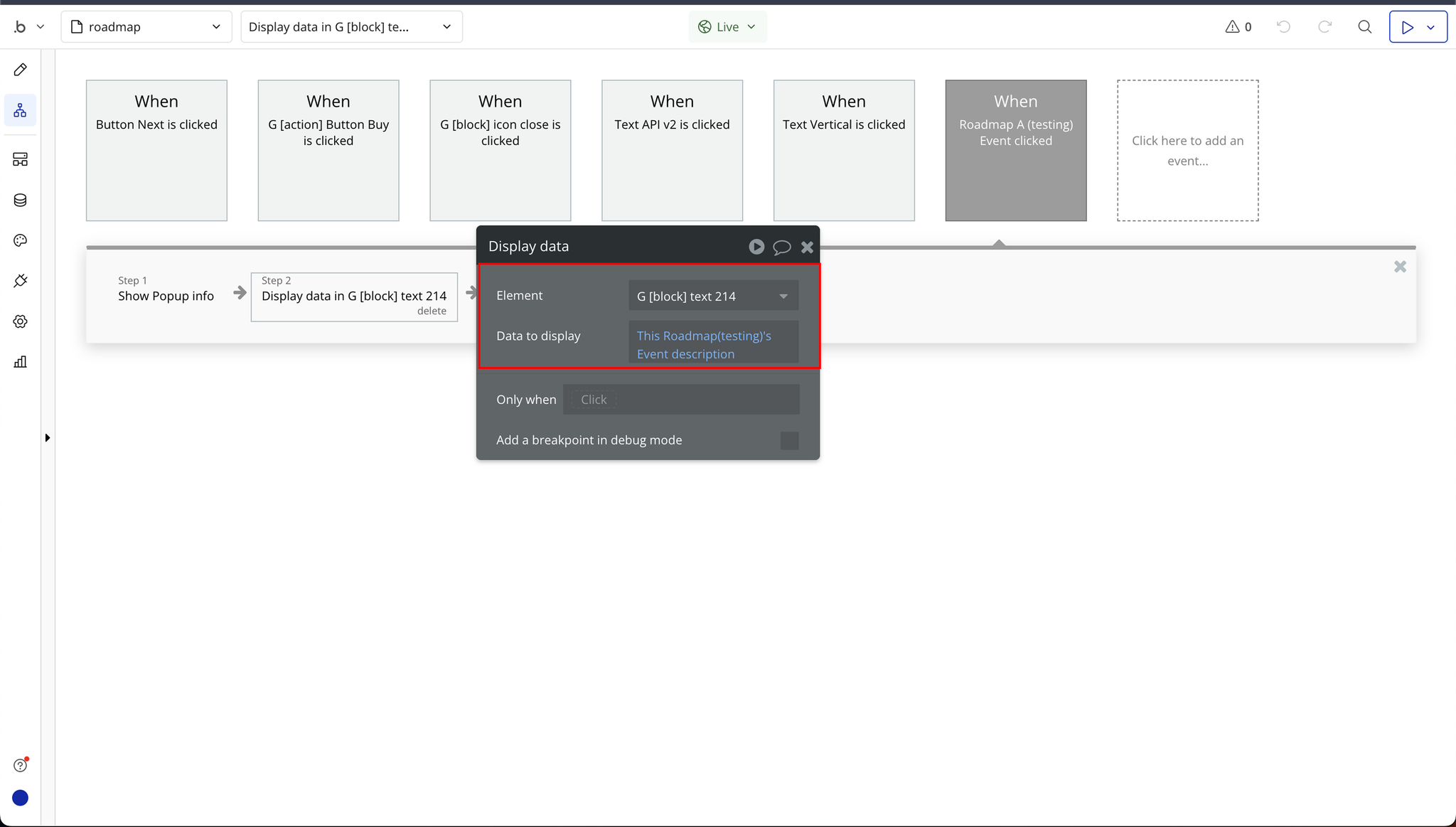Viewport: 1456px width, 827px height.
Task: Open the Settings gear icon
Action: click(x=20, y=321)
